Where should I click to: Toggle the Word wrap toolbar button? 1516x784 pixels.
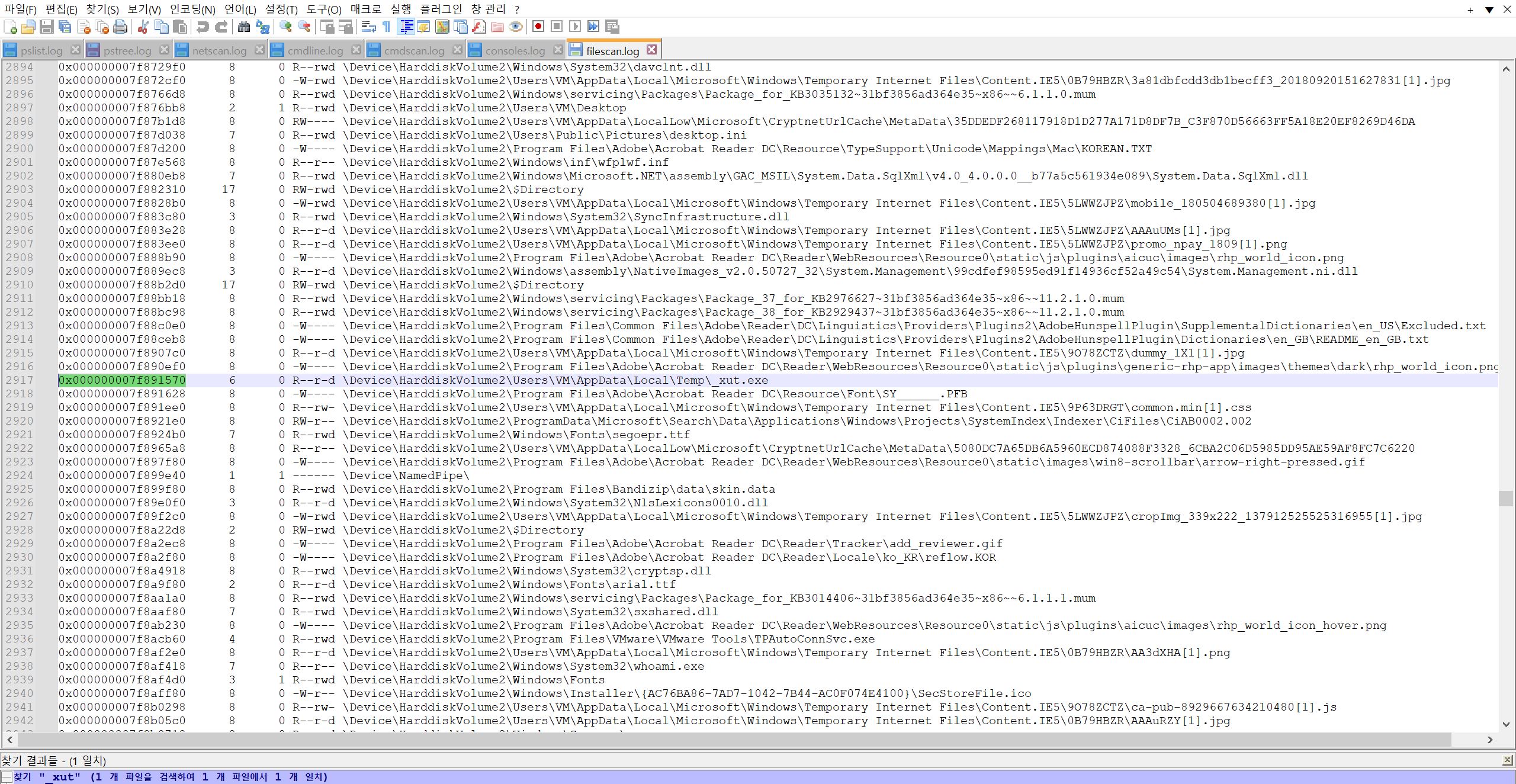[368, 27]
